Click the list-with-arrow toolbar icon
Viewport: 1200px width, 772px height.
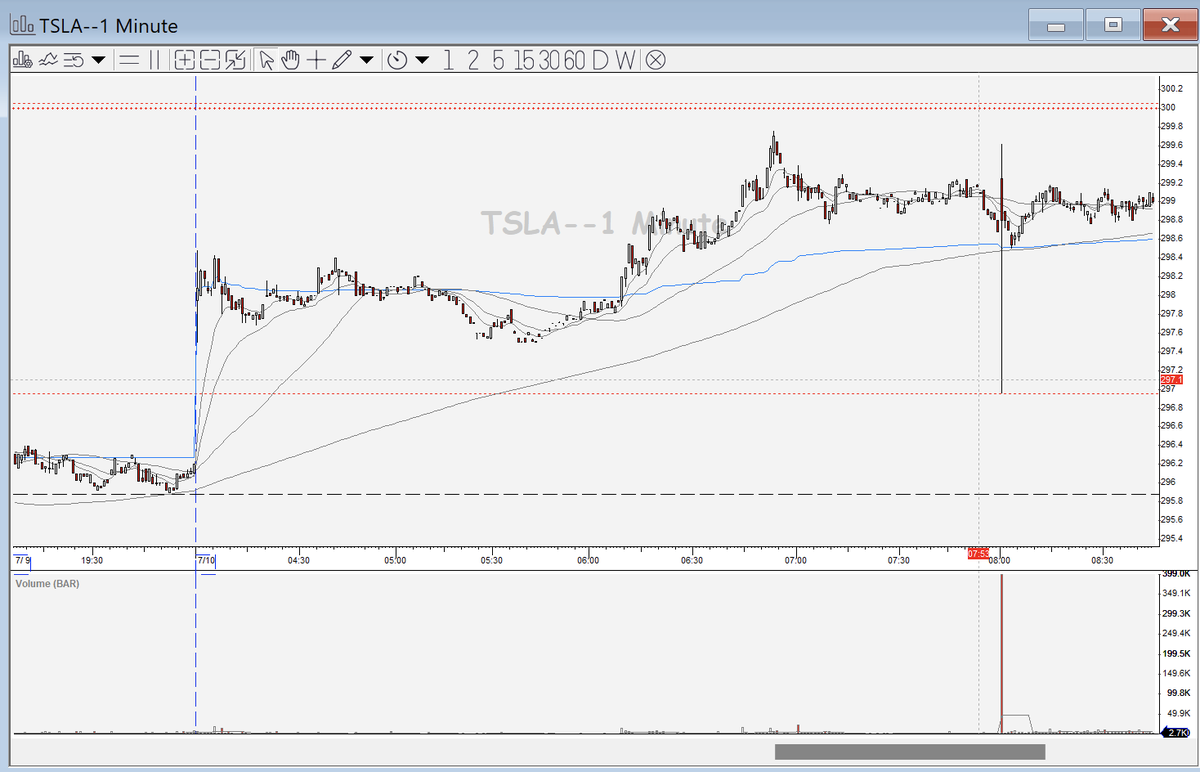tap(74, 60)
